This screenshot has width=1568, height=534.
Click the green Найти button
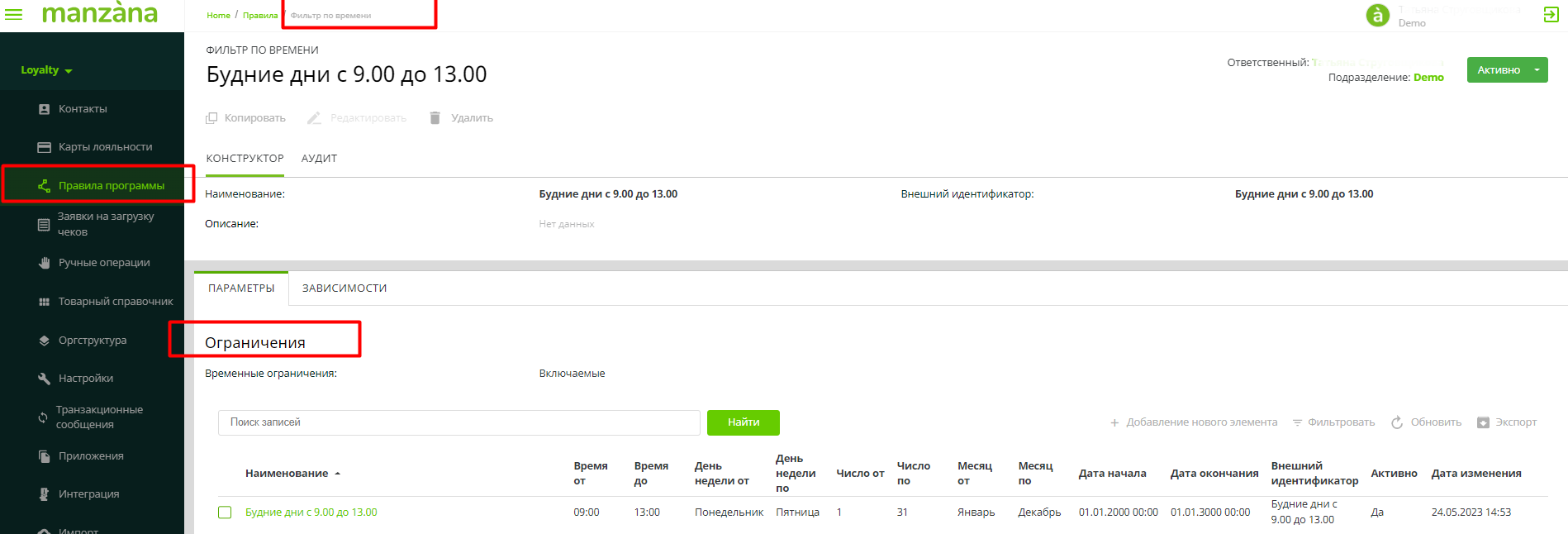pyautogui.click(x=743, y=422)
